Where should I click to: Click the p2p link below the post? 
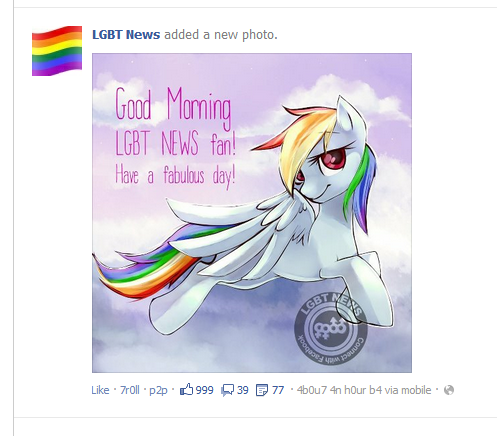pos(158,390)
